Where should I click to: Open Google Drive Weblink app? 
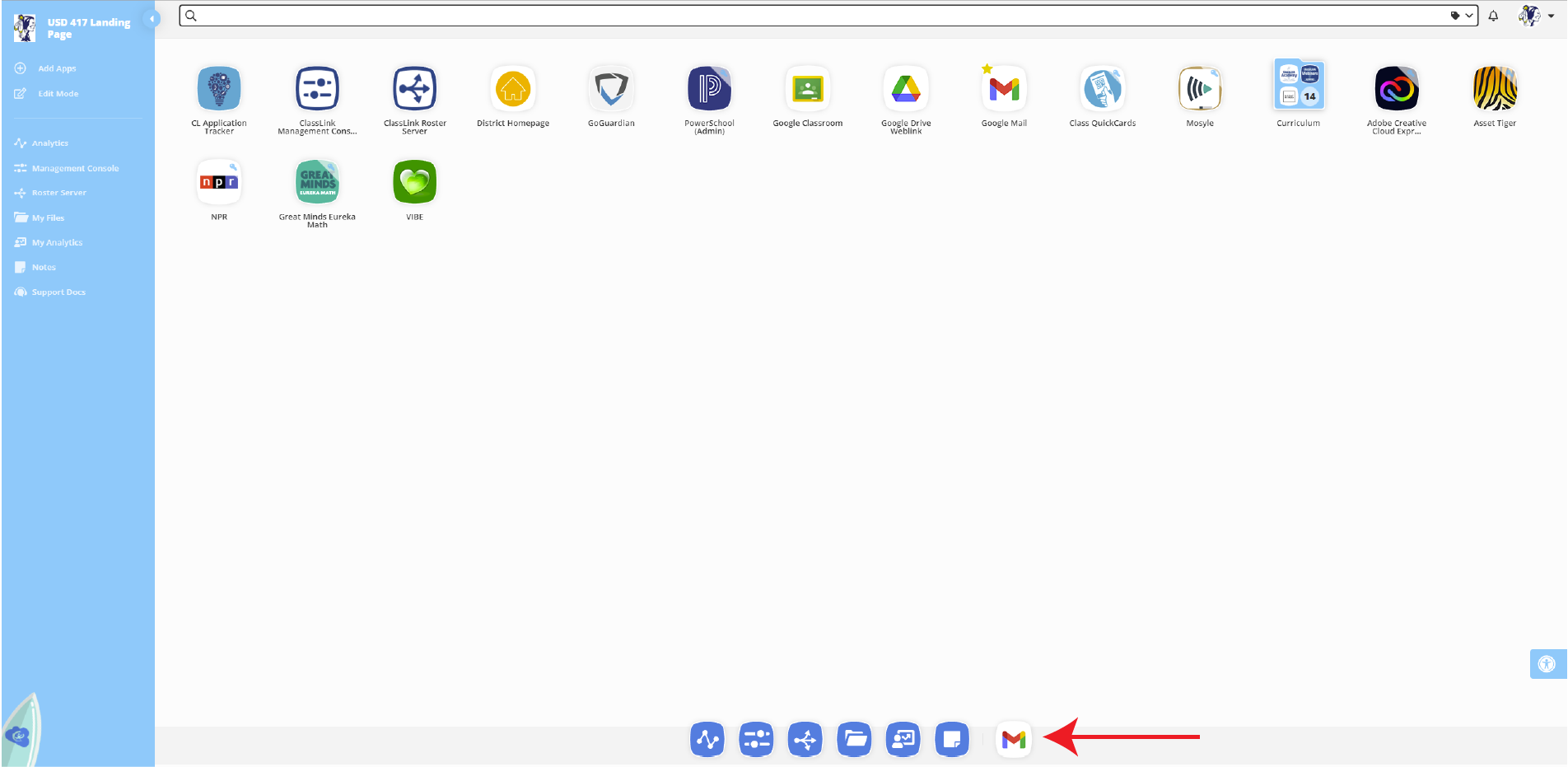906,89
